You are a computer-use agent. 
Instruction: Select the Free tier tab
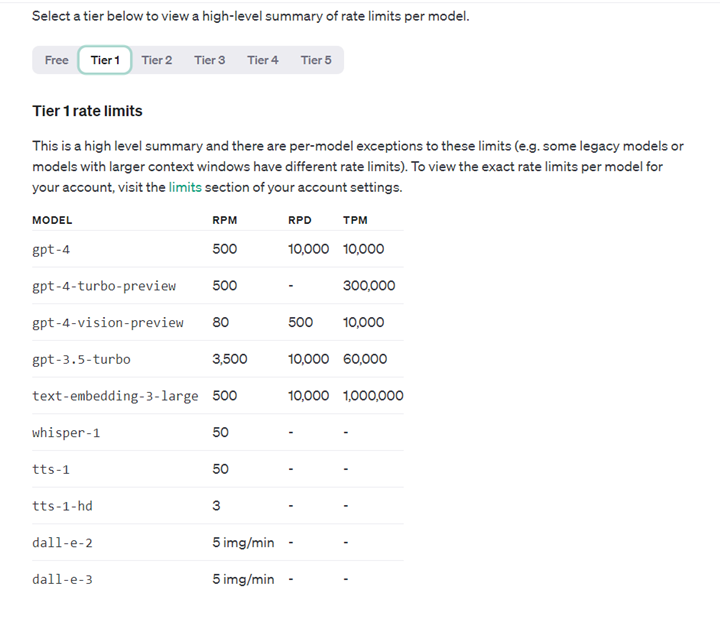tap(56, 60)
